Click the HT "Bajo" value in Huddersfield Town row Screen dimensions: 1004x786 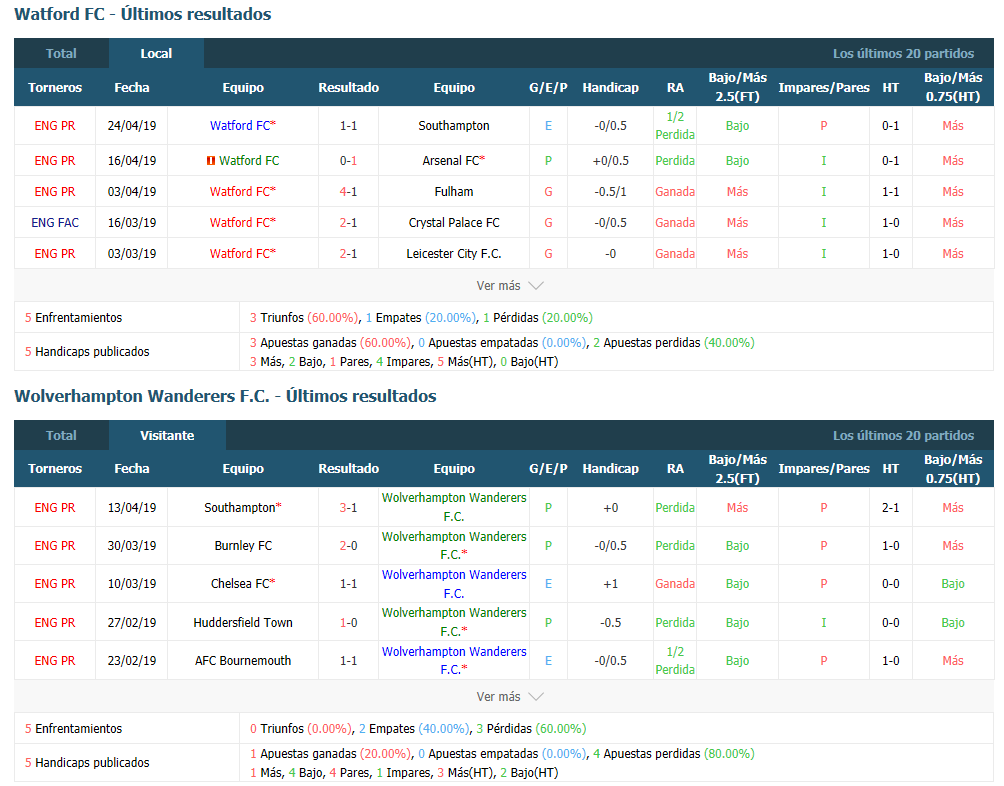point(953,622)
